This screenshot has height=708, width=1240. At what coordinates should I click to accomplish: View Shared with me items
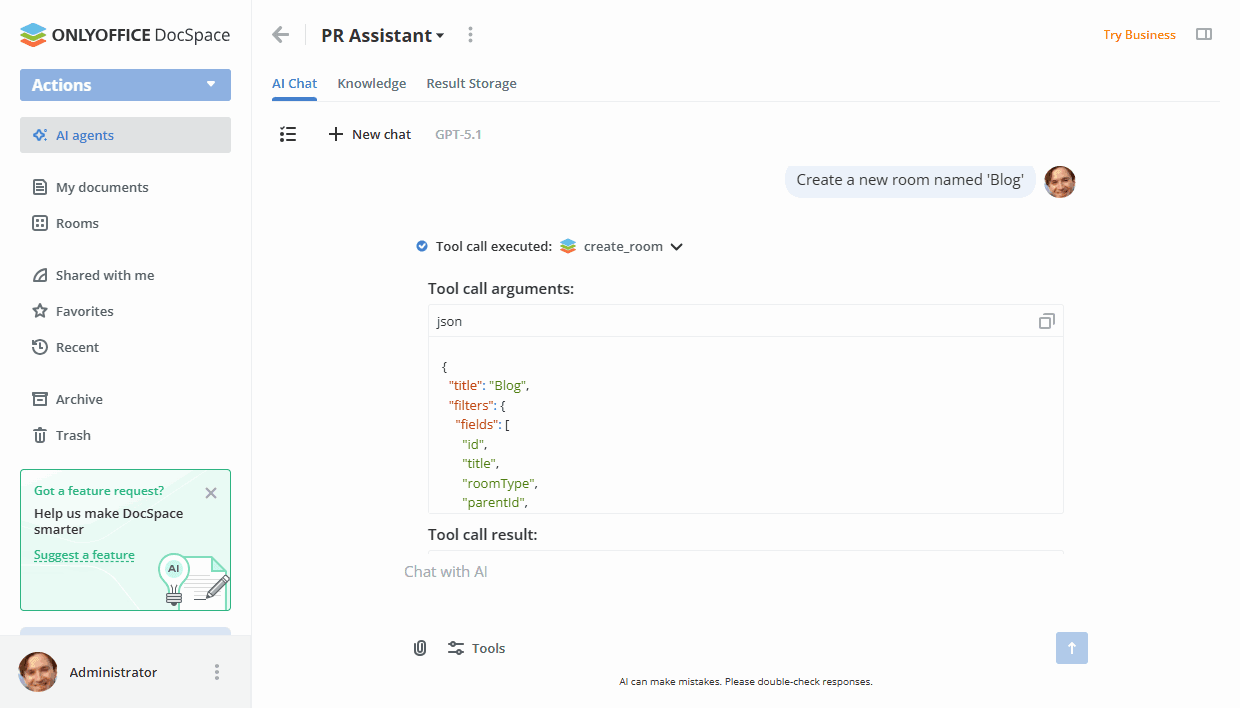tap(104, 275)
